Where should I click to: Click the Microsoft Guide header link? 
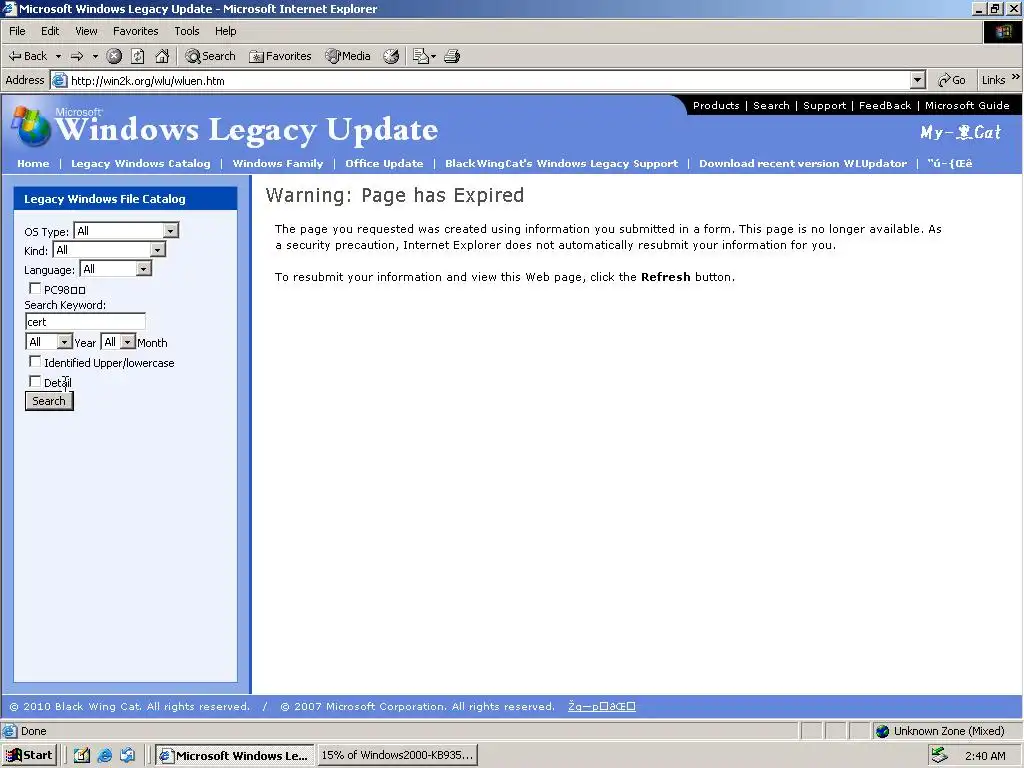(x=967, y=105)
